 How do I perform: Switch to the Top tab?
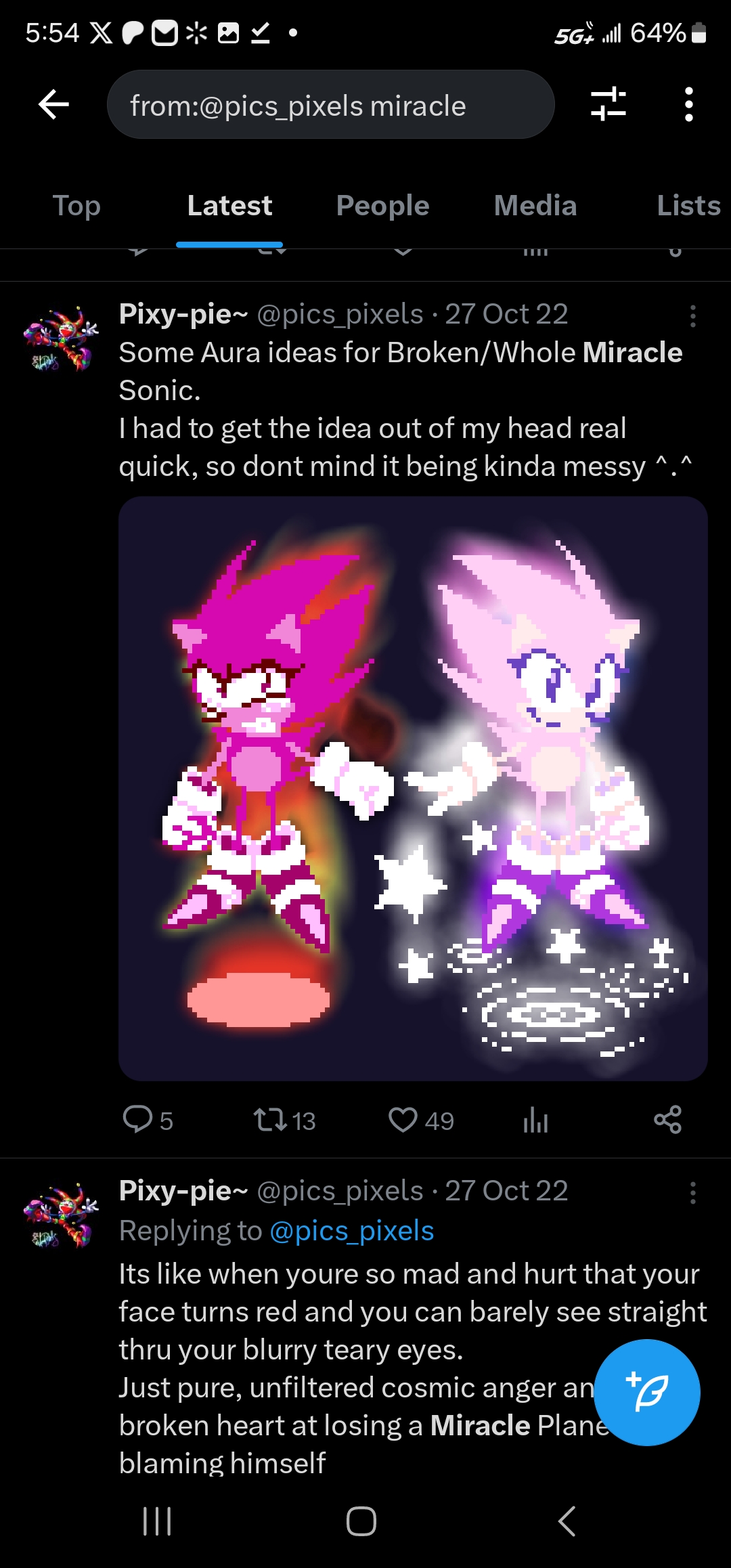(76, 206)
